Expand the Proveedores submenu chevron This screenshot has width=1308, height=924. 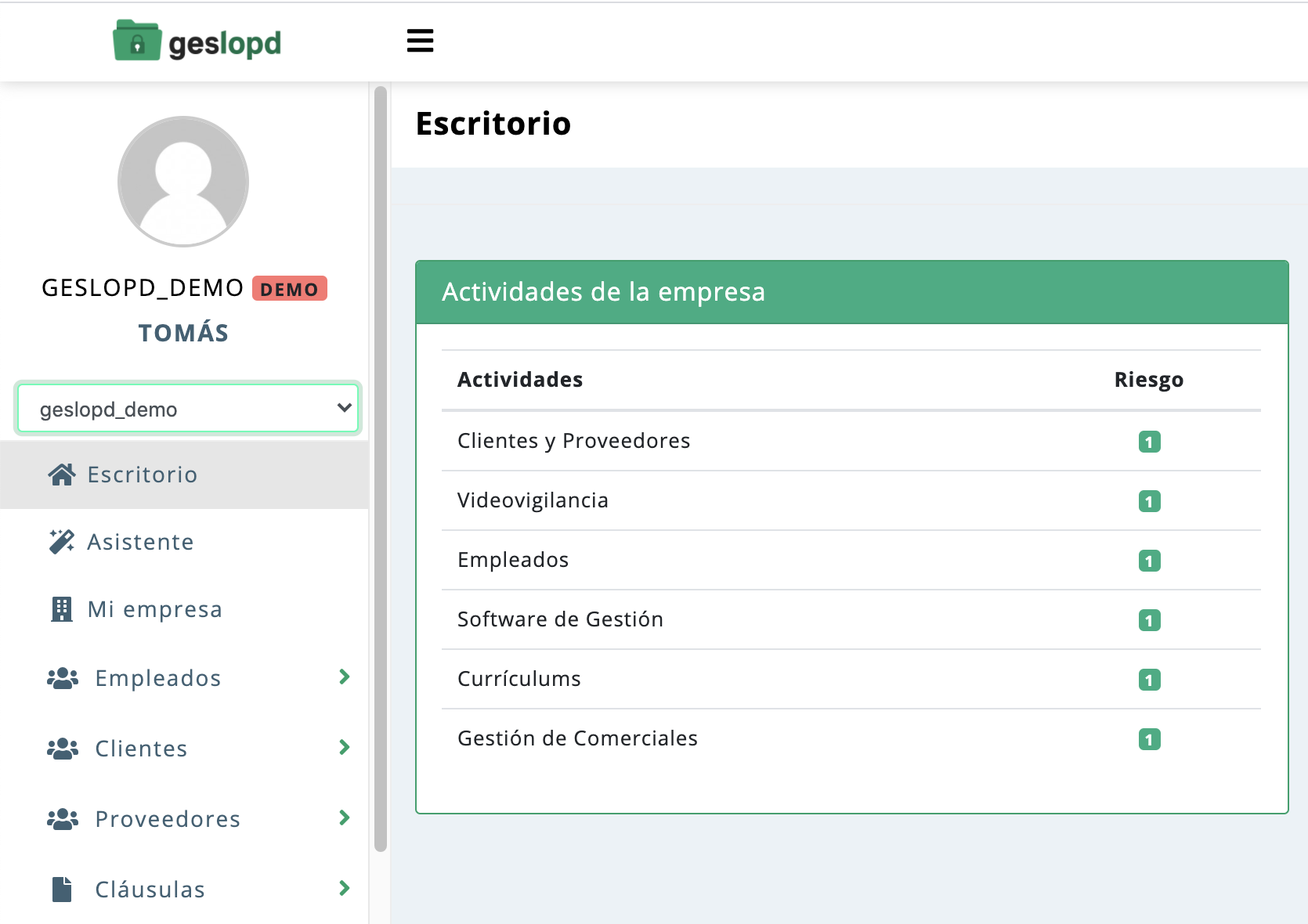(344, 818)
